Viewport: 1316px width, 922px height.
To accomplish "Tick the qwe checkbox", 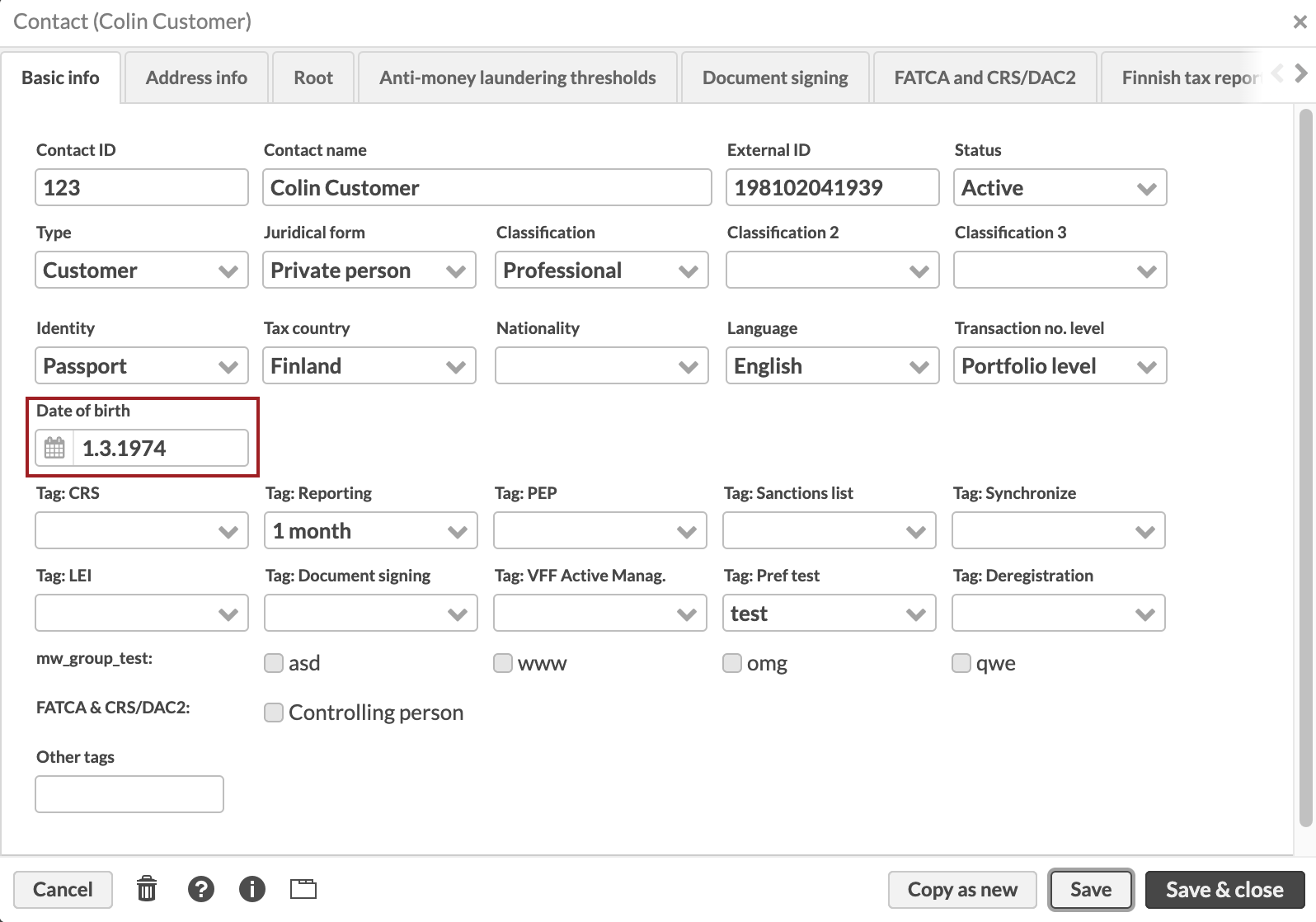I will [x=961, y=663].
